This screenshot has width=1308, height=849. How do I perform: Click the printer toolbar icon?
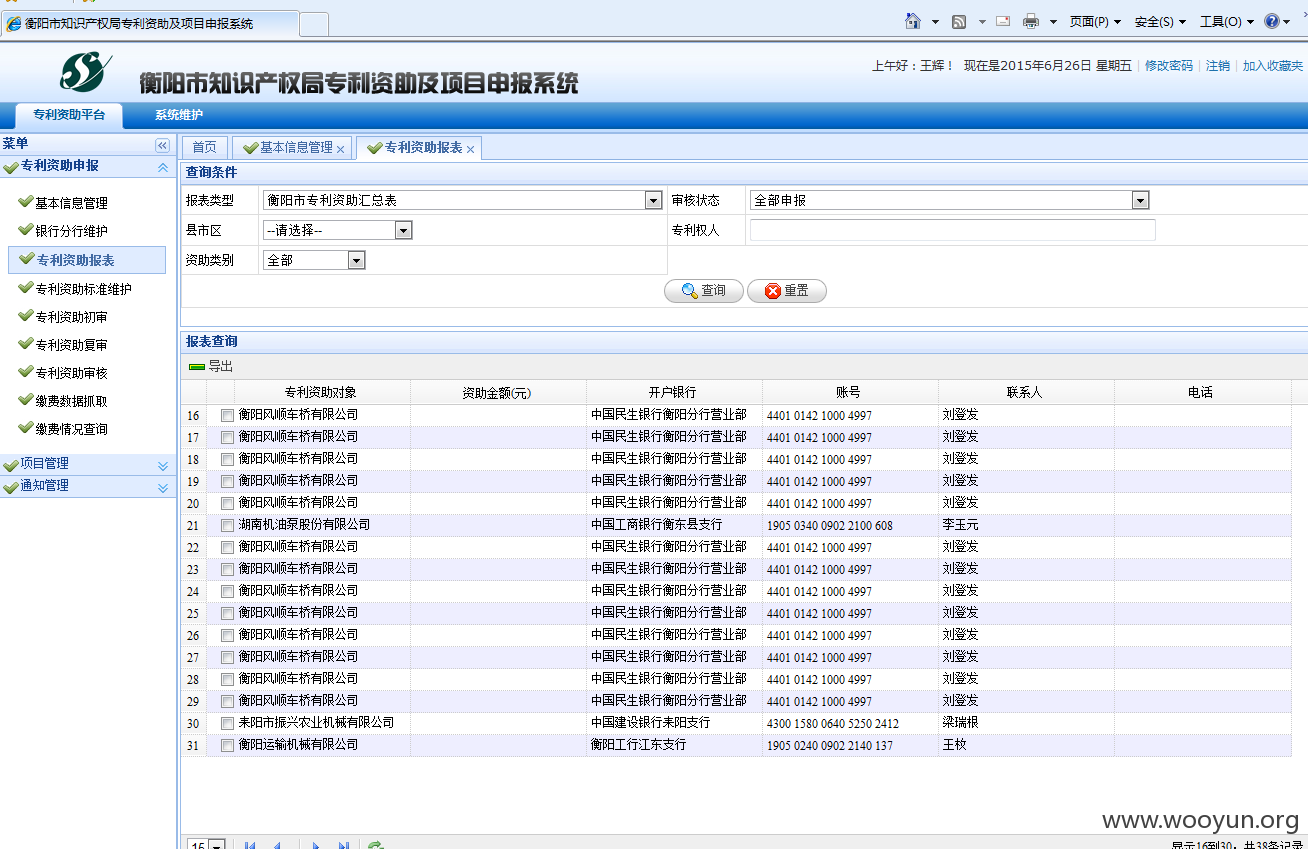(x=1031, y=21)
